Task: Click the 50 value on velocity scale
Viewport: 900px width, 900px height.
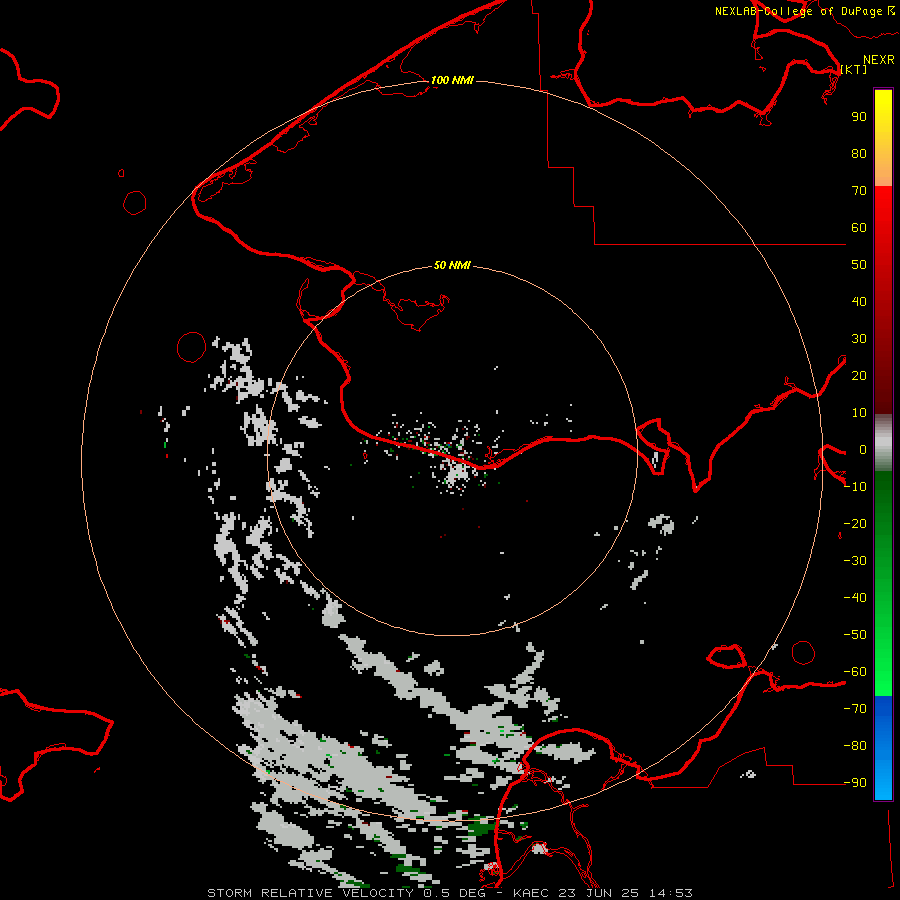Action: tap(859, 265)
